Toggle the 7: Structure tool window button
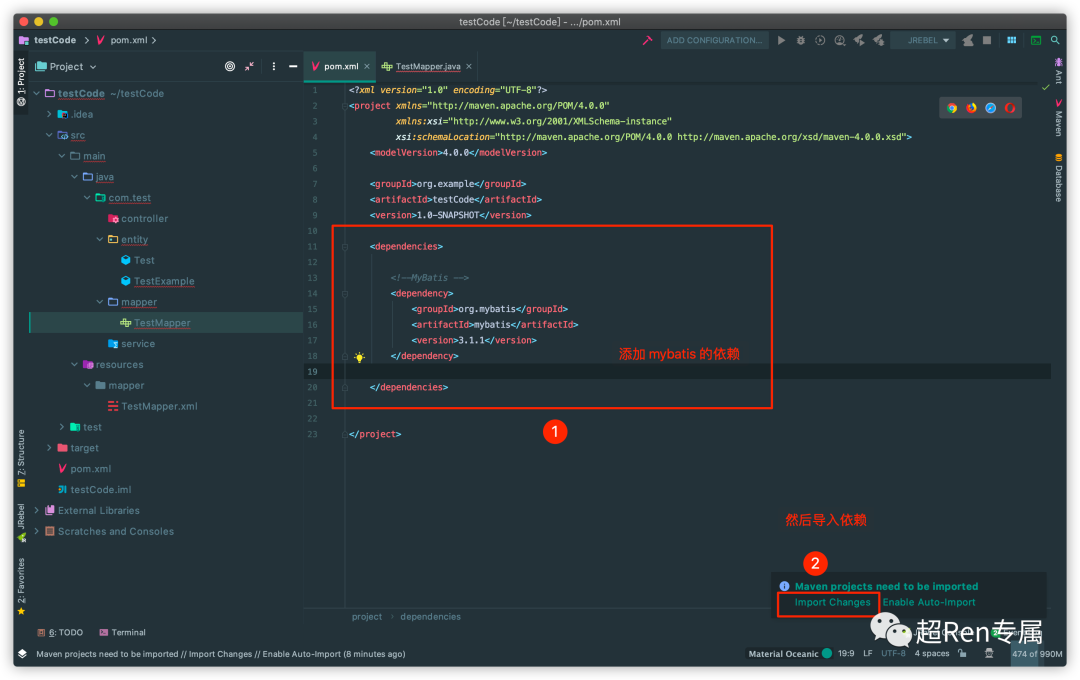Image resolution: width=1080 pixels, height=680 pixels. tap(21, 458)
